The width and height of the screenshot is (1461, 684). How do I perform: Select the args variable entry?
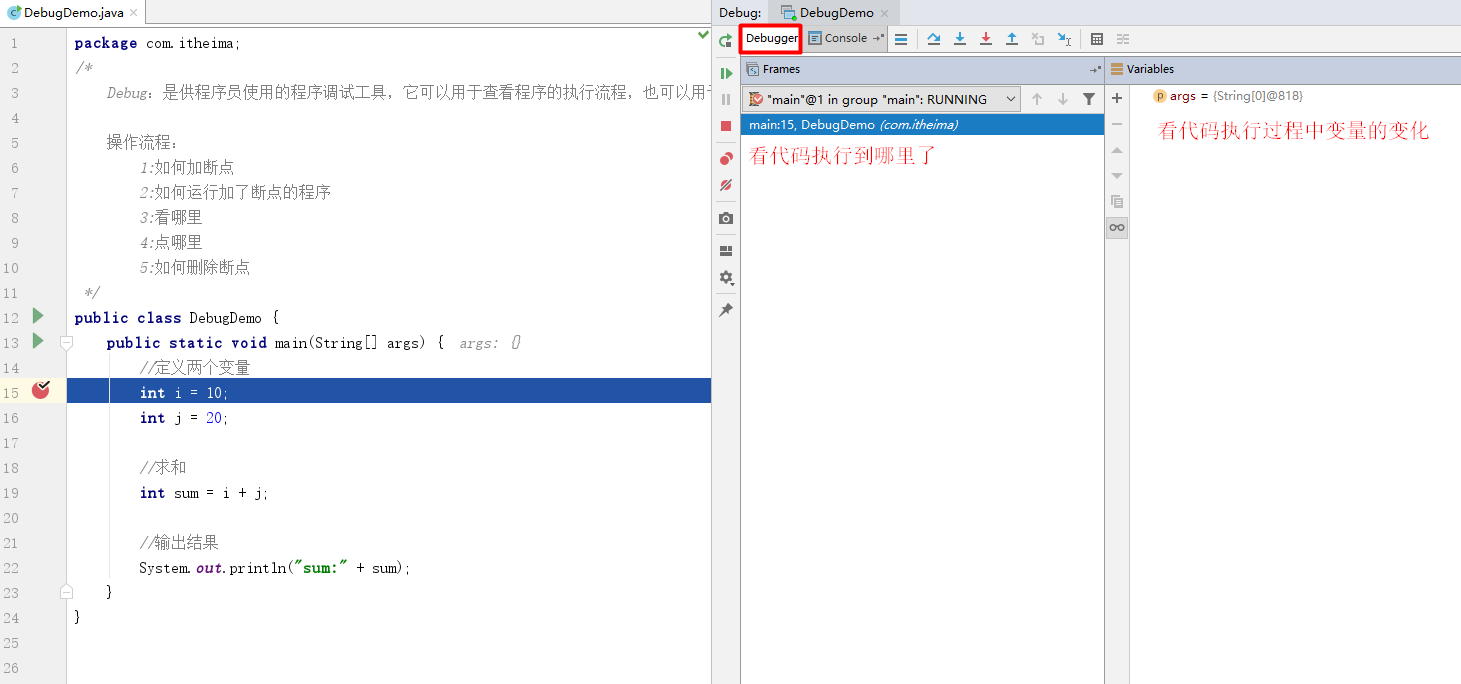1228,96
